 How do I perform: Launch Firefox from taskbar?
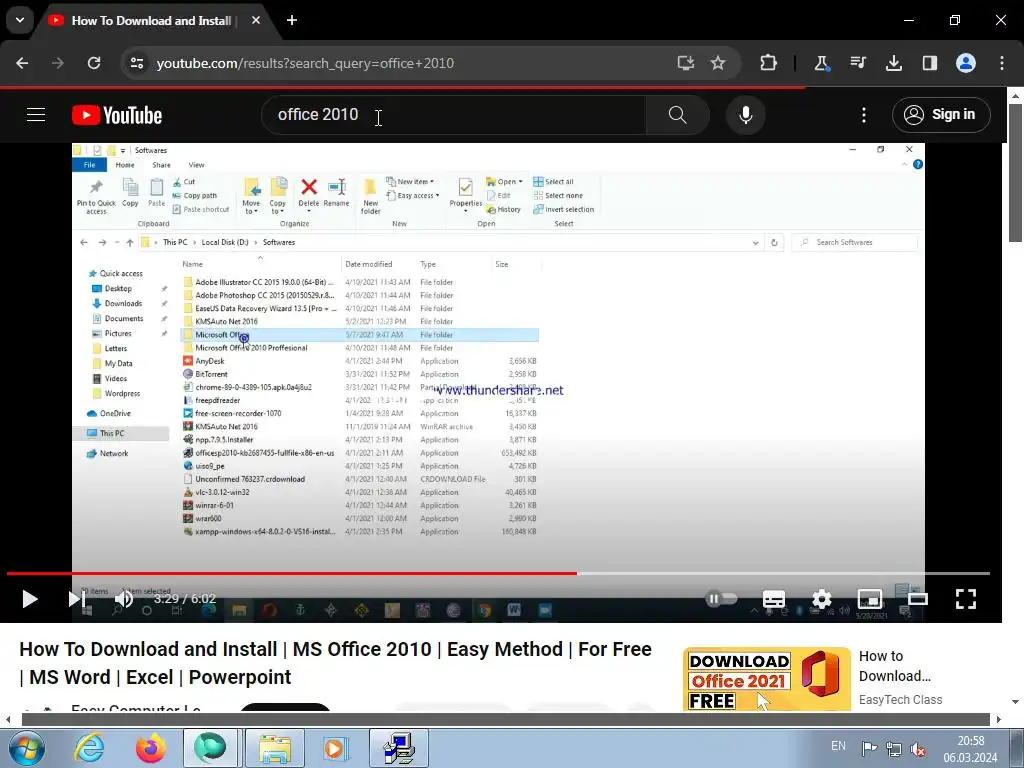tap(150, 748)
